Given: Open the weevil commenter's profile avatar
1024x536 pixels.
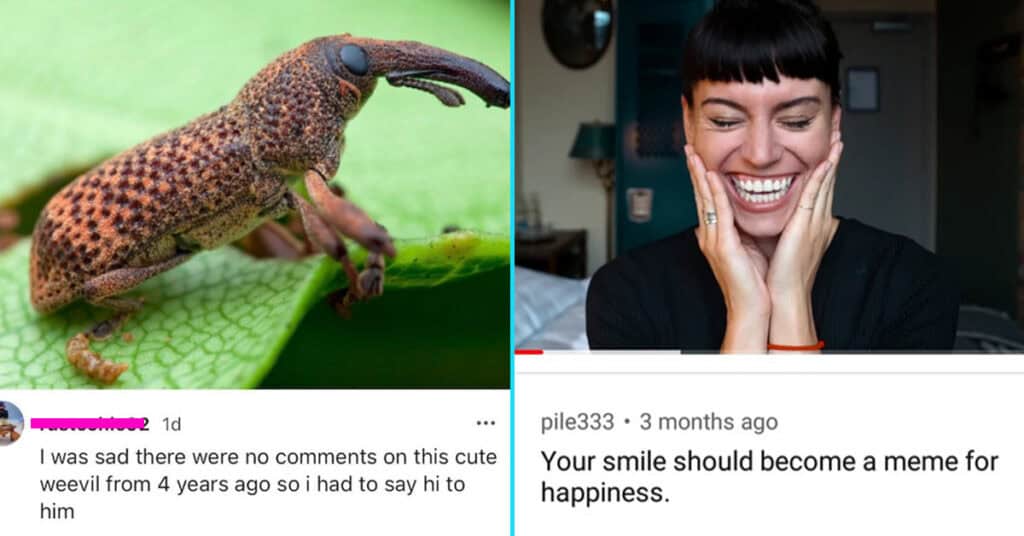Looking at the screenshot, I should tap(11, 423).
